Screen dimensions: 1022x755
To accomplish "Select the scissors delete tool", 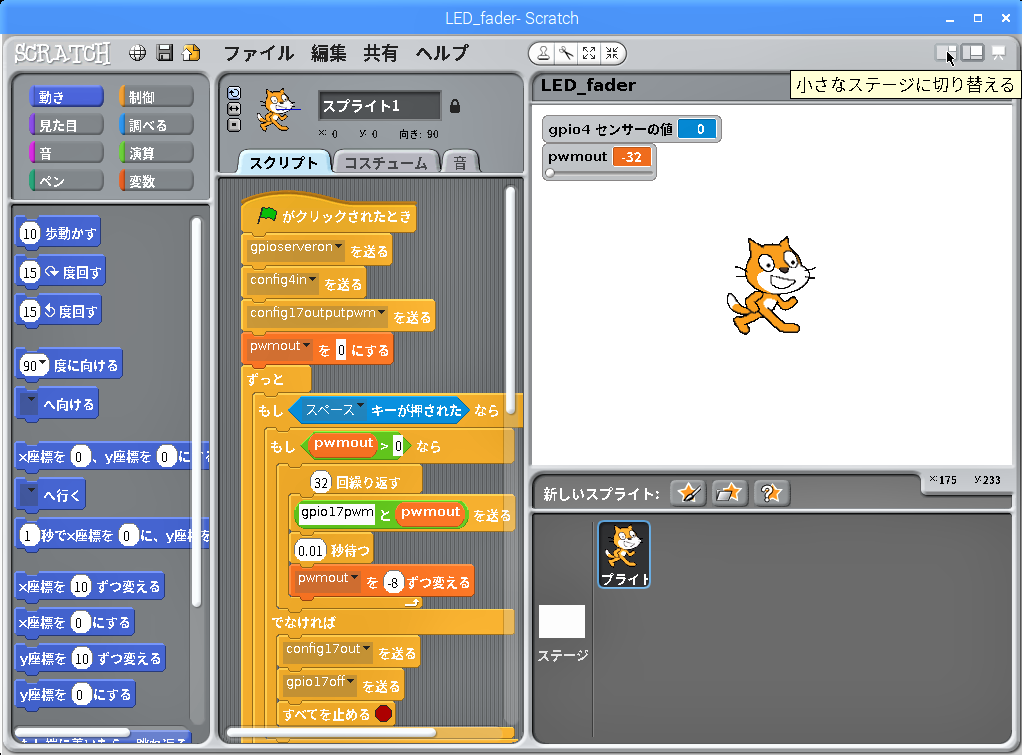I will point(566,53).
